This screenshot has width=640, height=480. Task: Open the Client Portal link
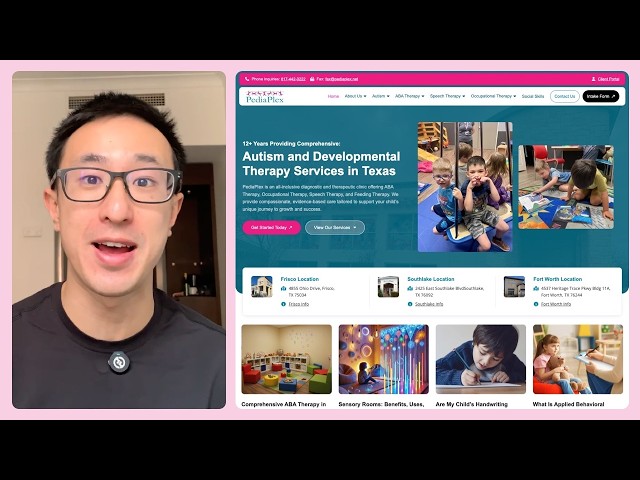(x=608, y=79)
